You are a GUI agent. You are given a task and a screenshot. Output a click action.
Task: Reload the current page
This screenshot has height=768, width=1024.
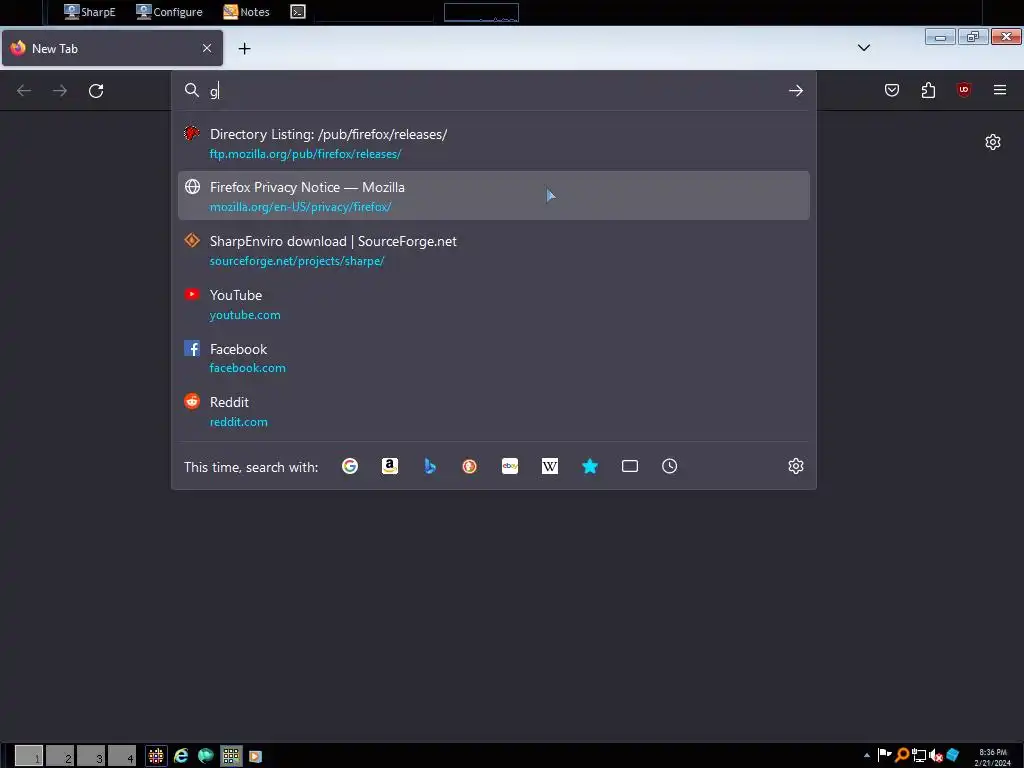(x=96, y=91)
